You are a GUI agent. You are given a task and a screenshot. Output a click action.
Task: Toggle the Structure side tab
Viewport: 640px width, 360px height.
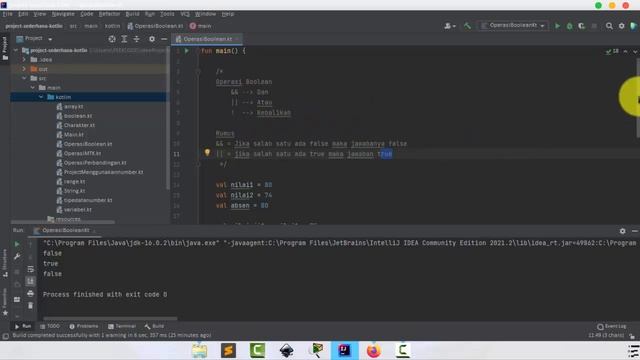click(x=5, y=264)
